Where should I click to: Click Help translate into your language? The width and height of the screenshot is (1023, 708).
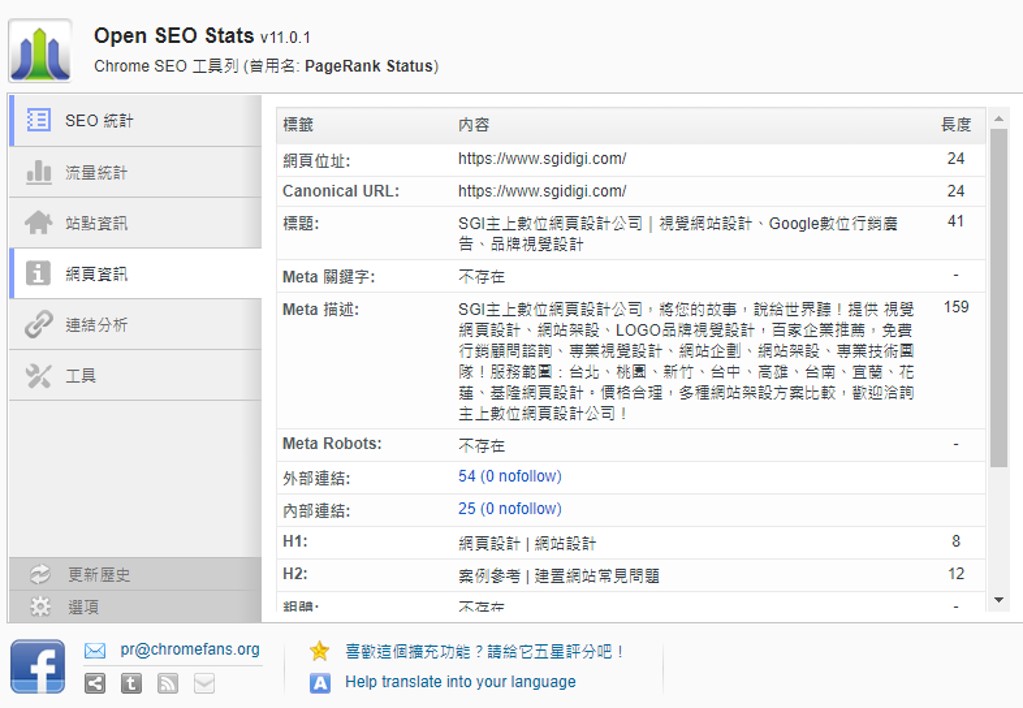coord(461,682)
